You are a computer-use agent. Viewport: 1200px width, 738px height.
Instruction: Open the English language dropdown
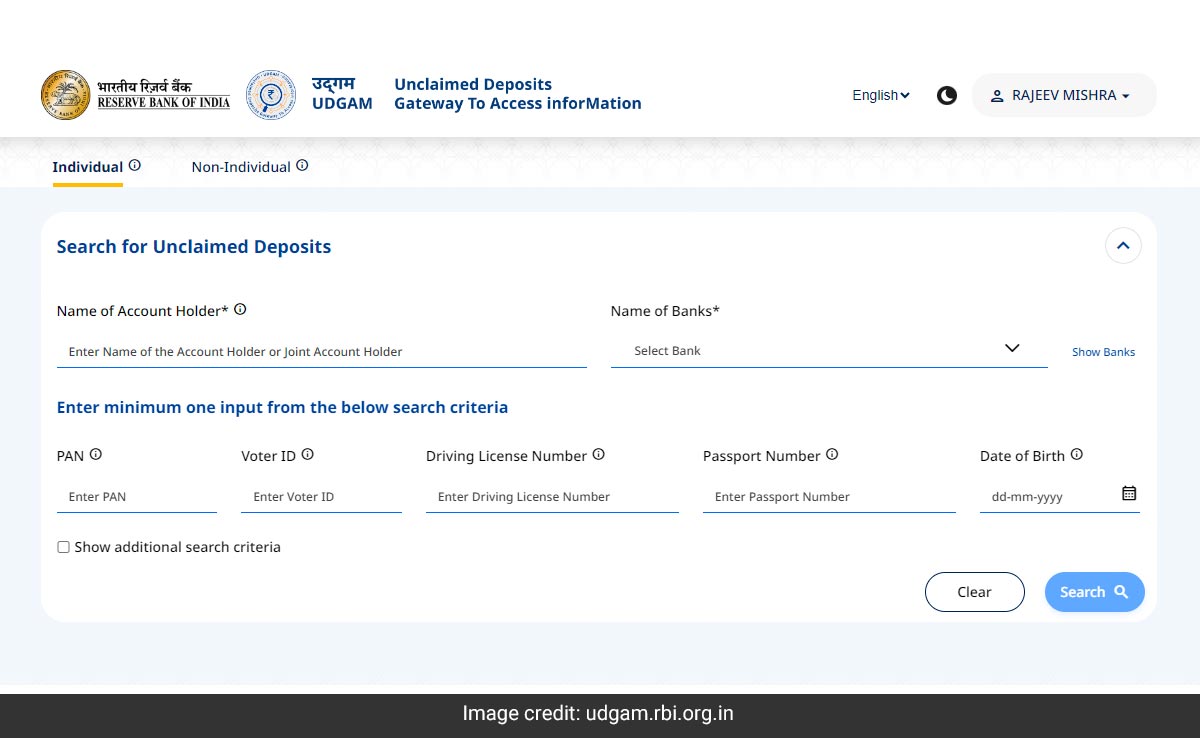[880, 96]
